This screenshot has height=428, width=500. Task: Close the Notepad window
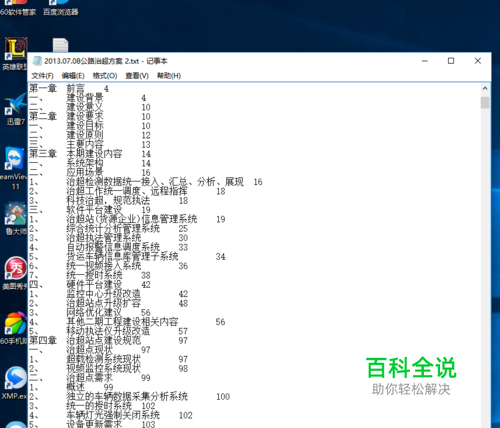(478, 61)
